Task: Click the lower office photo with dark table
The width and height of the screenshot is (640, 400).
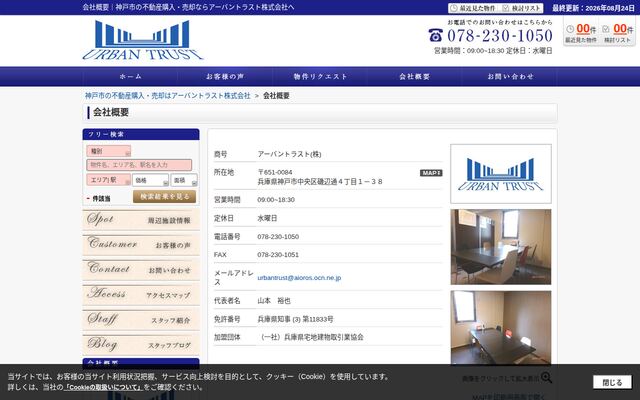Action: point(501,328)
